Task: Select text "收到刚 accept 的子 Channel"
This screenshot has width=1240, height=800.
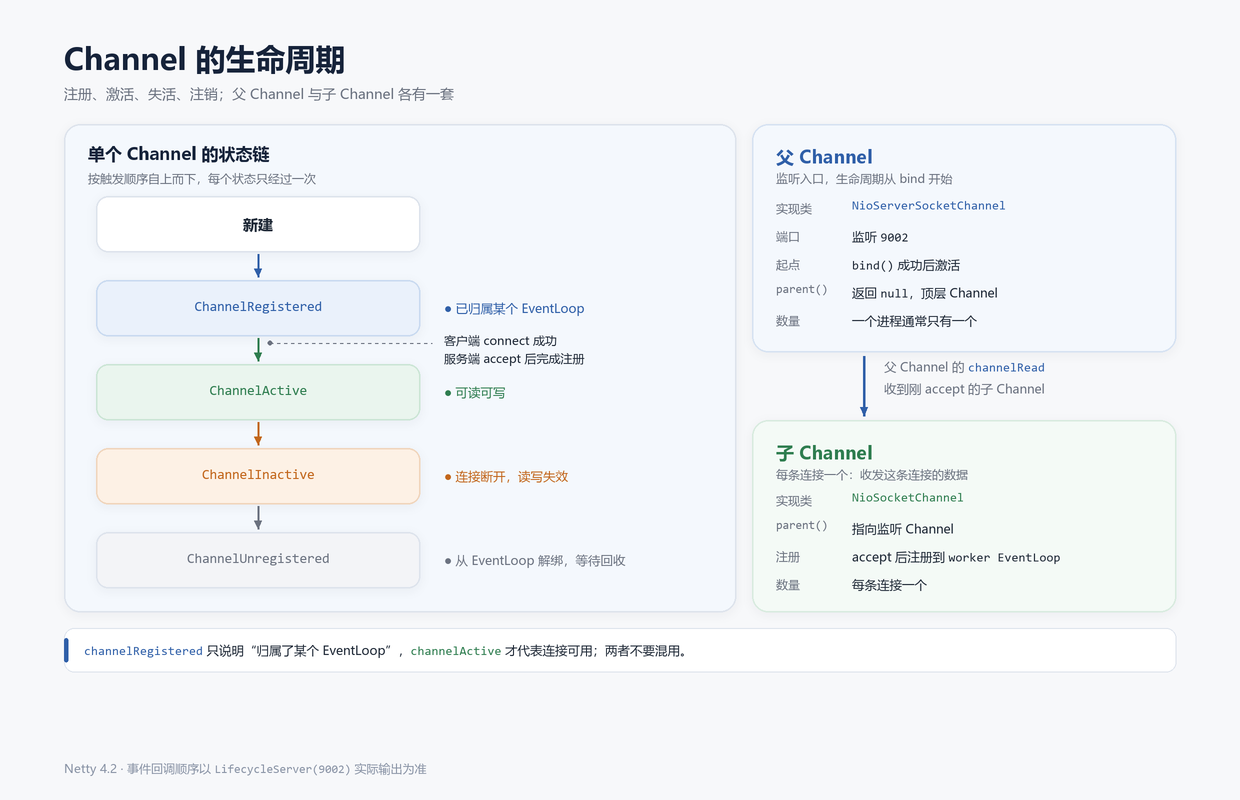Action: (x=964, y=389)
